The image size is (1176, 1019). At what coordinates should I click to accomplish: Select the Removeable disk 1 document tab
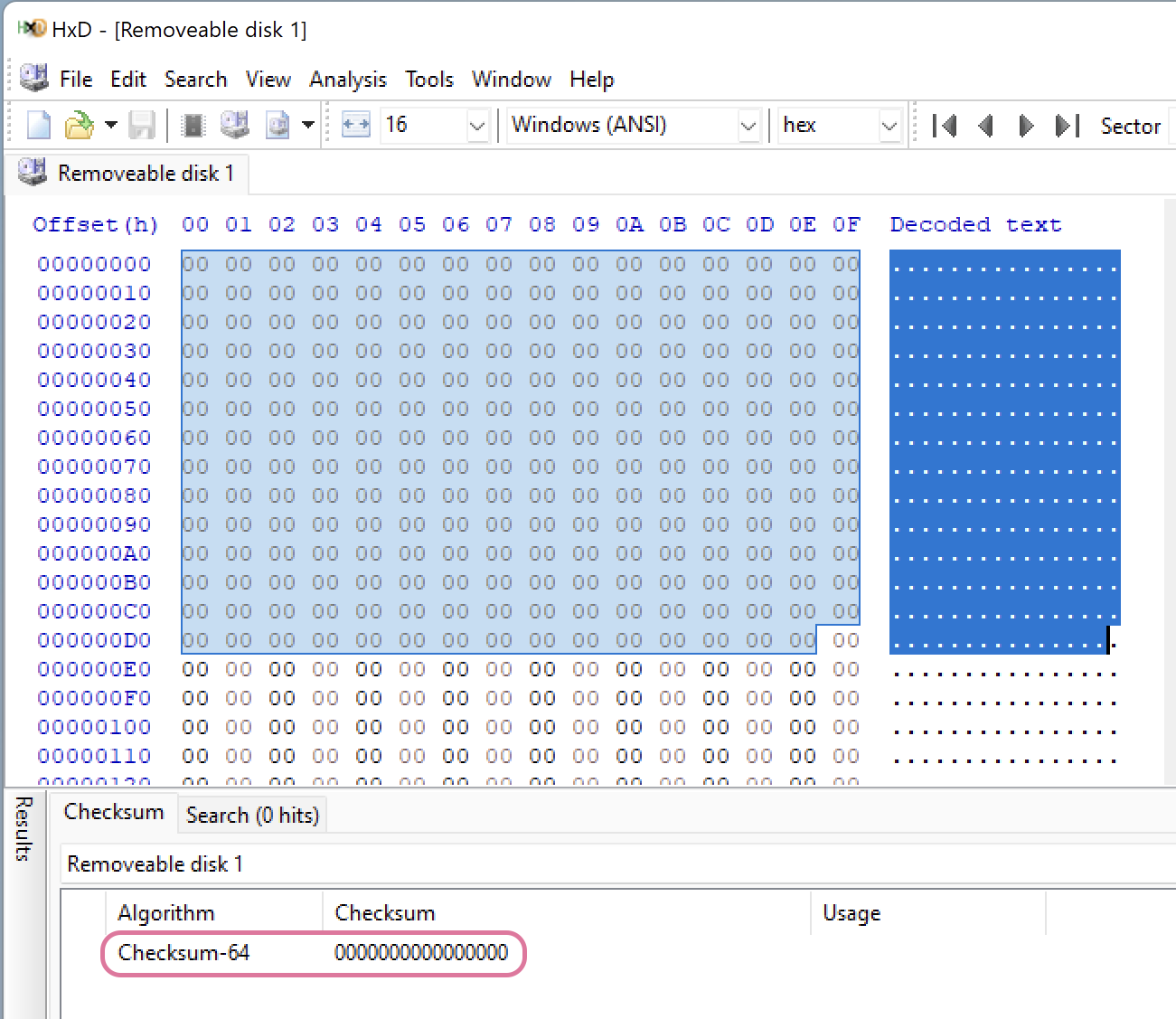[x=127, y=173]
